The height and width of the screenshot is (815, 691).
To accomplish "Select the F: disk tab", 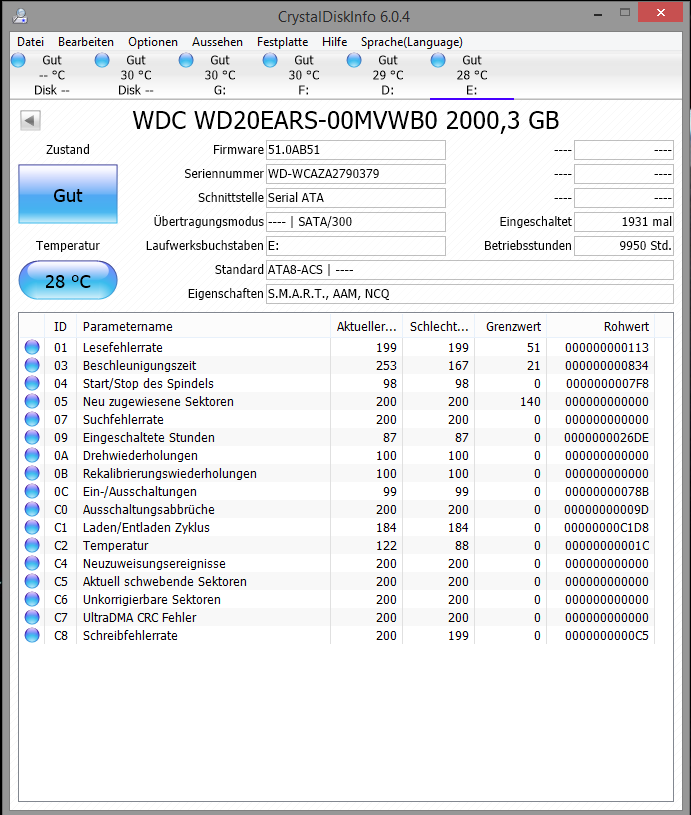I will tap(304, 75).
